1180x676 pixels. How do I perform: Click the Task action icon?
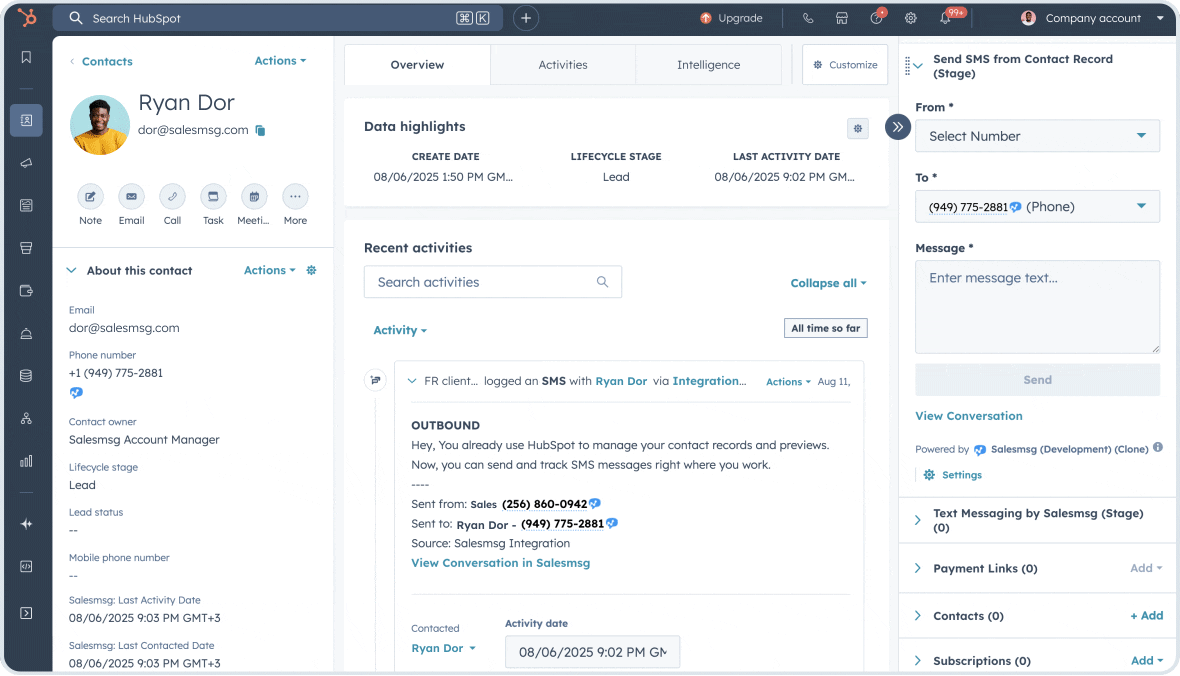[x=213, y=196]
